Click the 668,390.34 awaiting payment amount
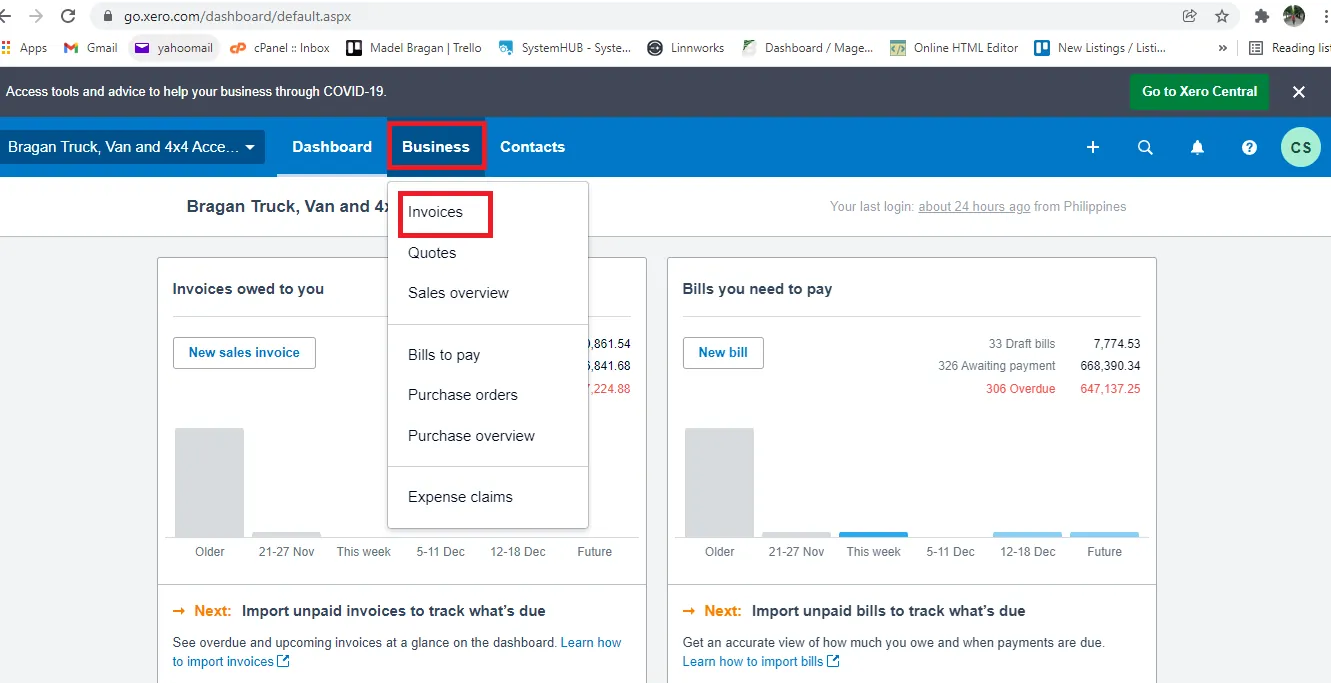Viewport: 1331px width, 683px height. click(1110, 366)
